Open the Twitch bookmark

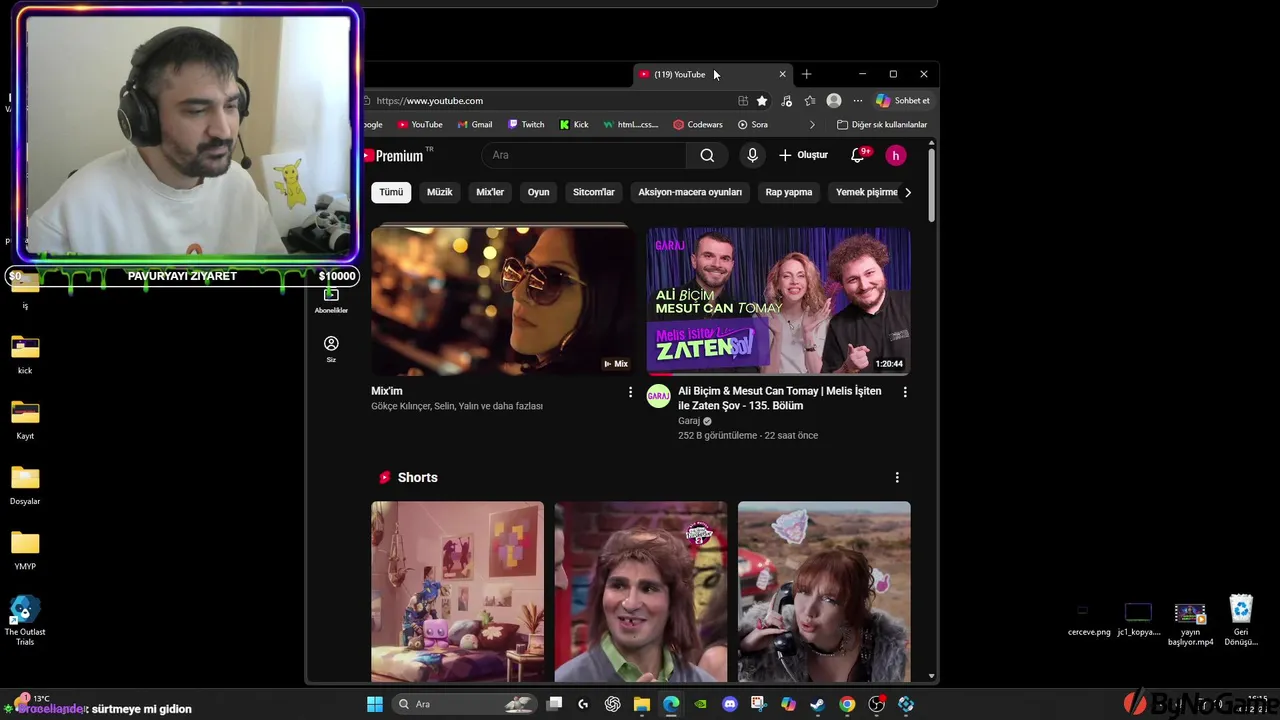pos(526,125)
